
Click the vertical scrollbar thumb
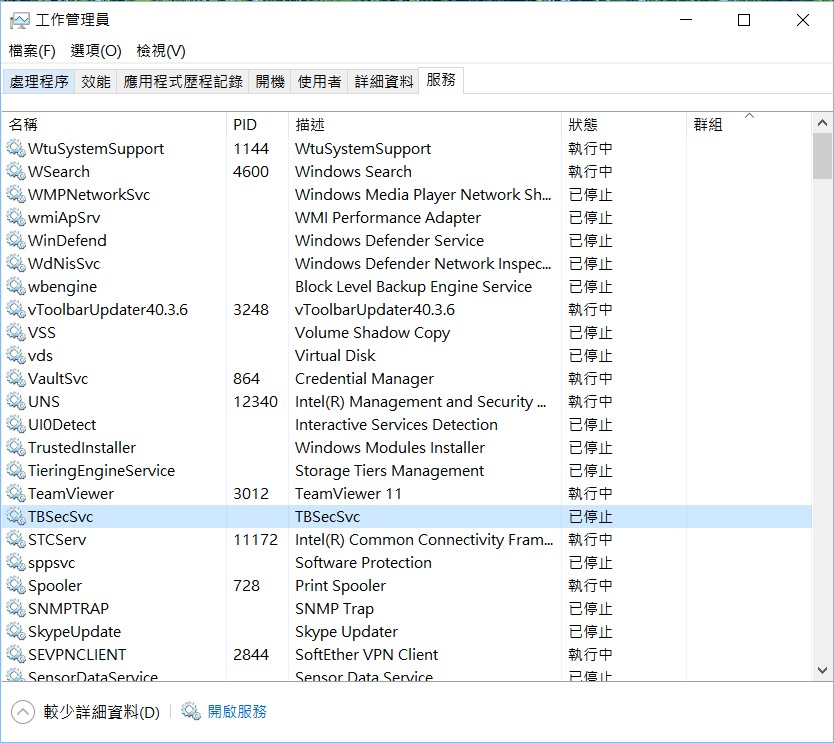(x=822, y=156)
